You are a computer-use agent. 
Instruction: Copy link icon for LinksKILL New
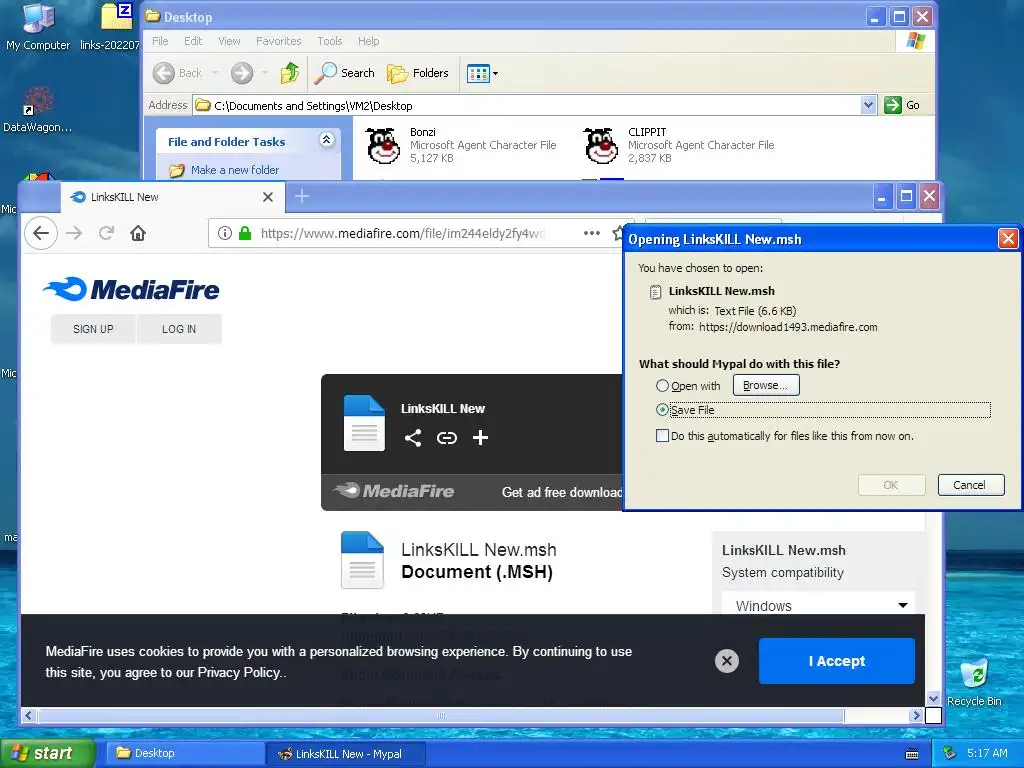[447, 438]
